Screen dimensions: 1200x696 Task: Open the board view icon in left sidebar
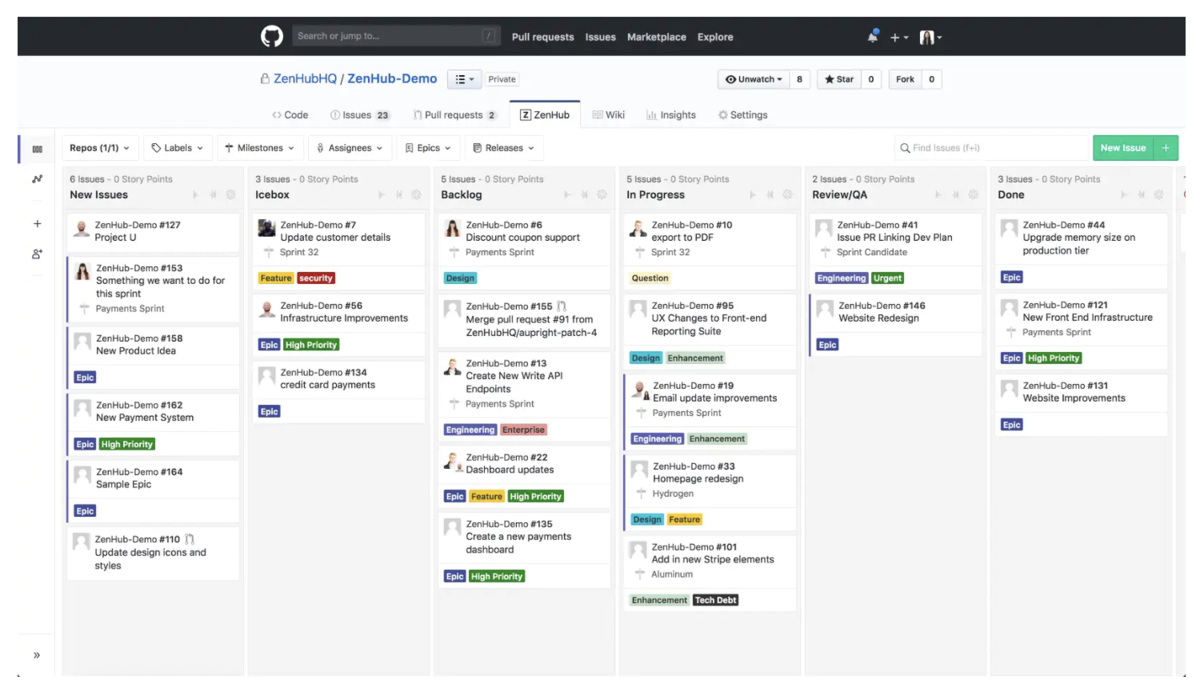pyautogui.click(x=37, y=149)
